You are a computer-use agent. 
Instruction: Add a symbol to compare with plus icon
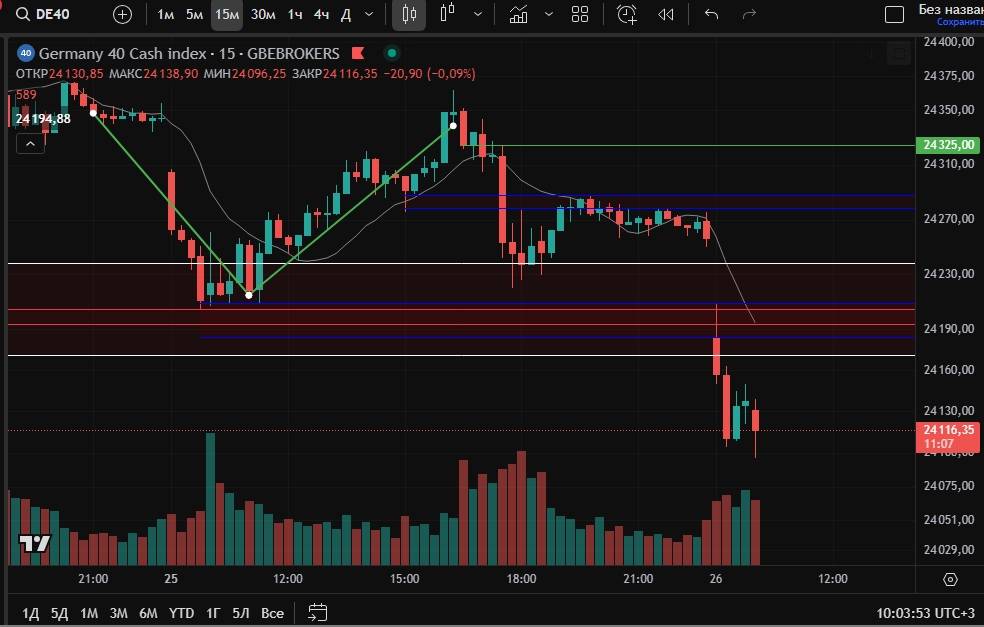point(122,14)
